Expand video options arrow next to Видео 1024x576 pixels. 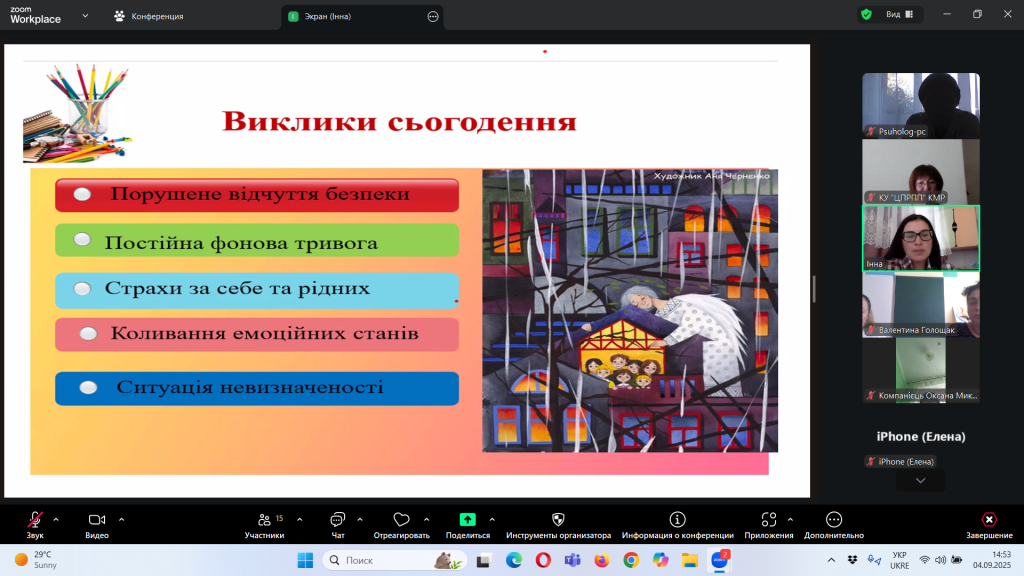point(121,520)
